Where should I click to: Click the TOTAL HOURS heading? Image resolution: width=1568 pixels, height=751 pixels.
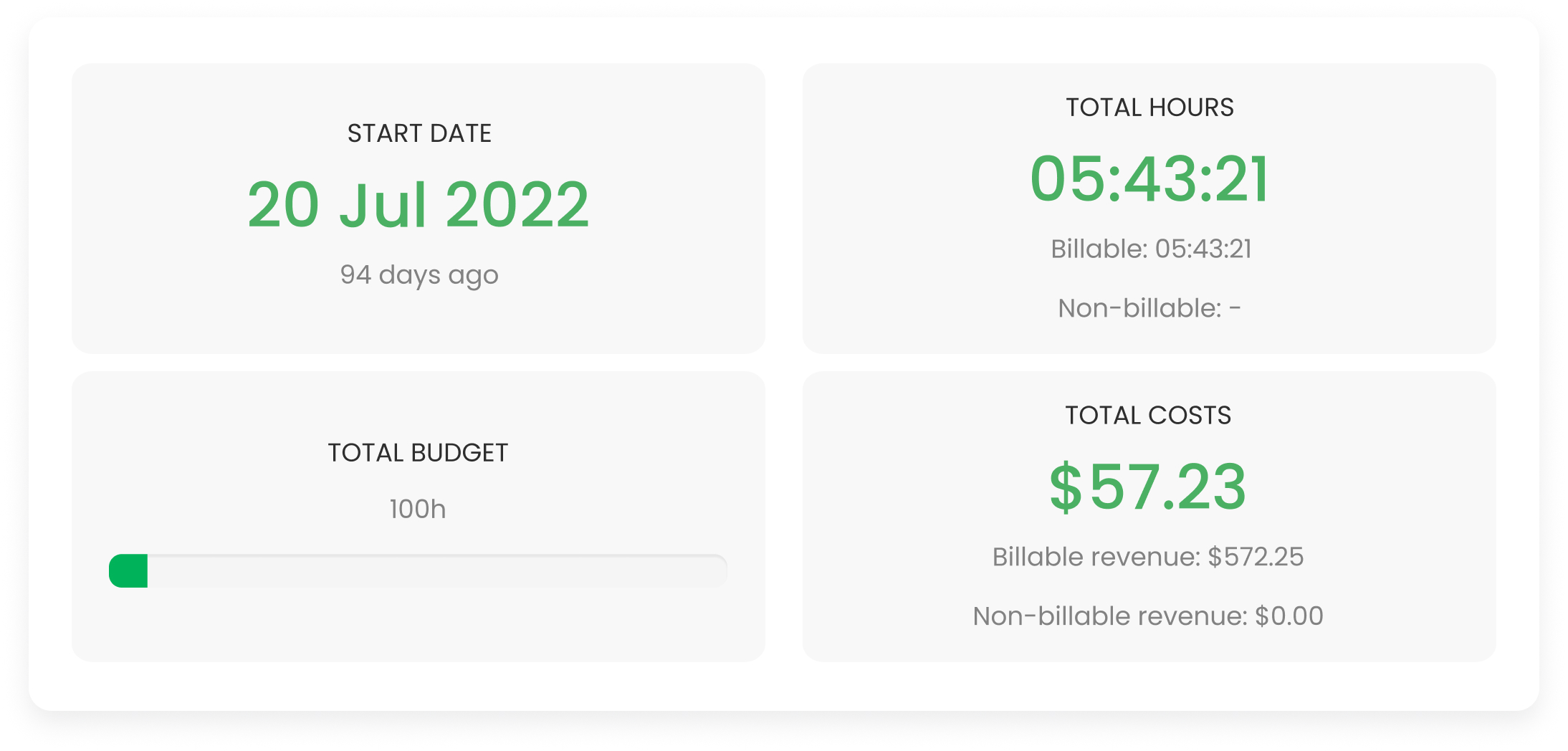(x=1149, y=107)
